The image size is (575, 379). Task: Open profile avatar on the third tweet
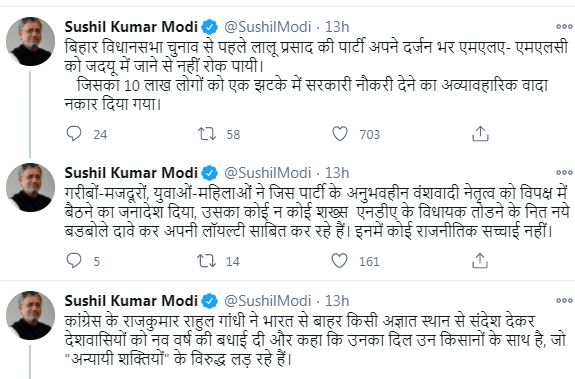[31, 315]
